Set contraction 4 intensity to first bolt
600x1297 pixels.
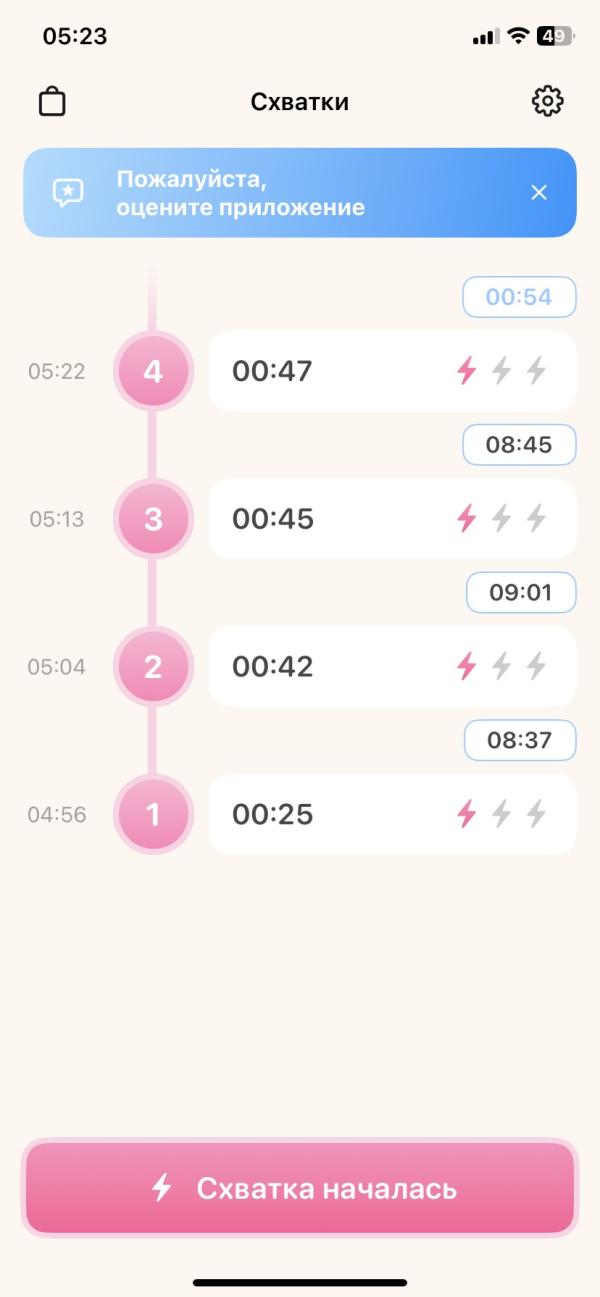tap(466, 371)
